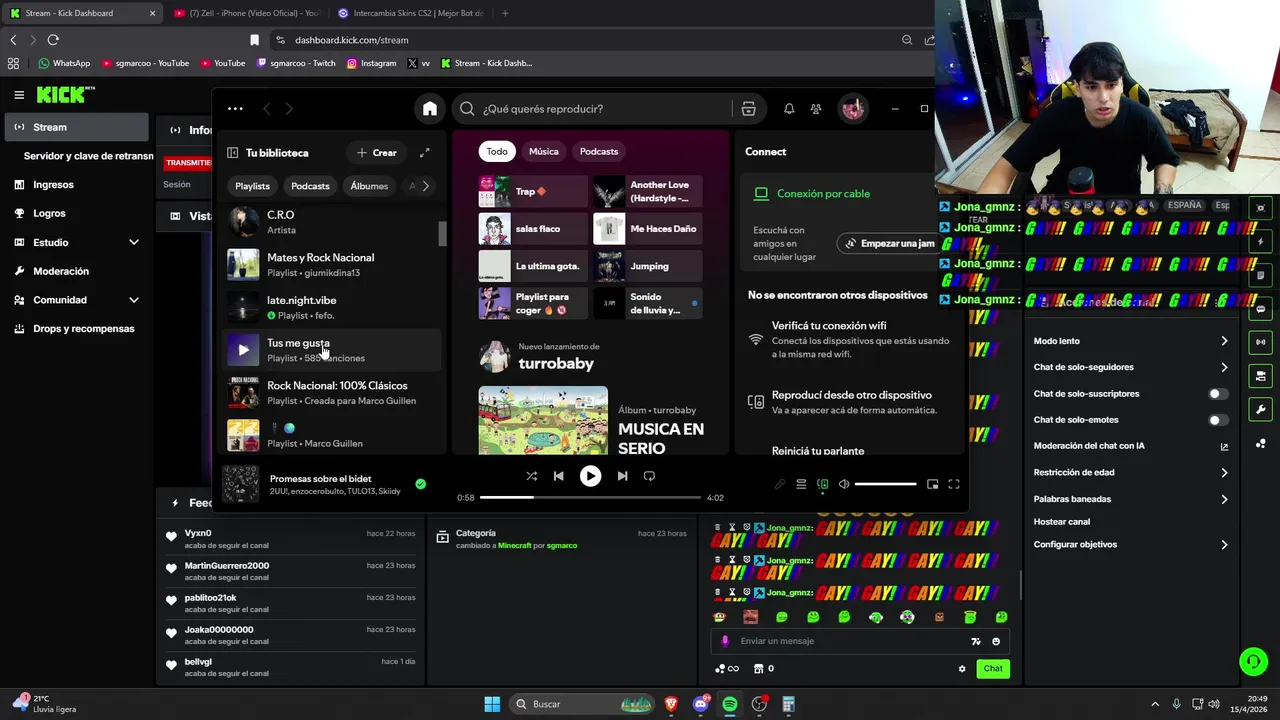Screen dimensions: 1280x720
Task: Toggle shuffle in Spotify player
Action: pyautogui.click(x=531, y=476)
